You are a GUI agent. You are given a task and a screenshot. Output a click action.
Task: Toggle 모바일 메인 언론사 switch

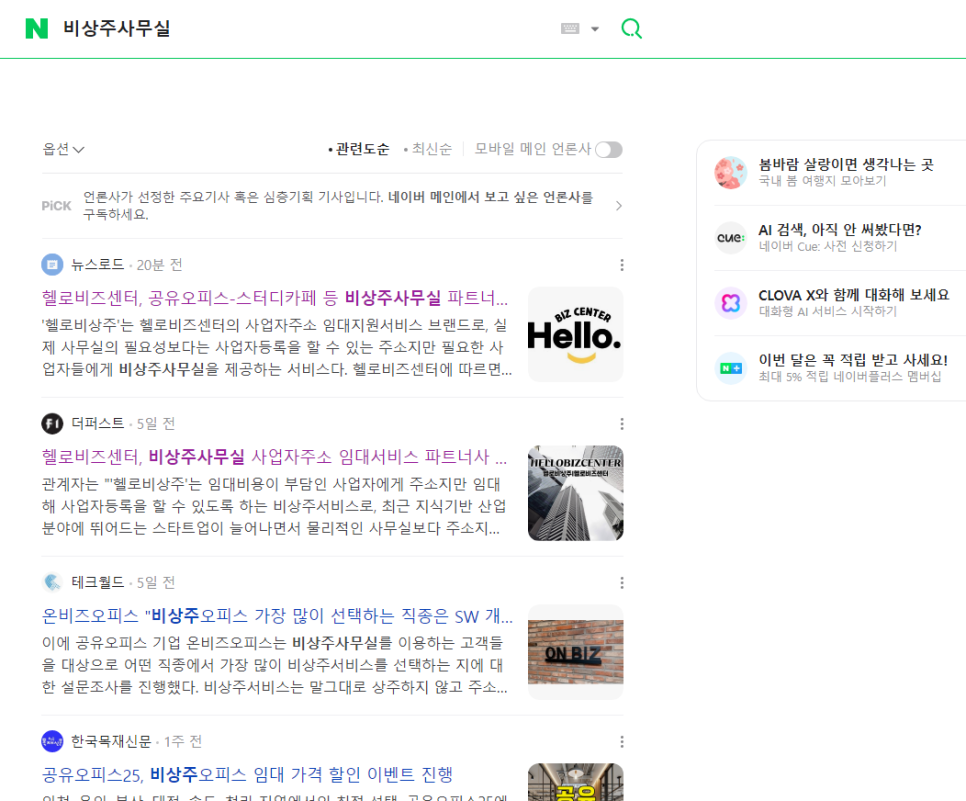pos(609,150)
